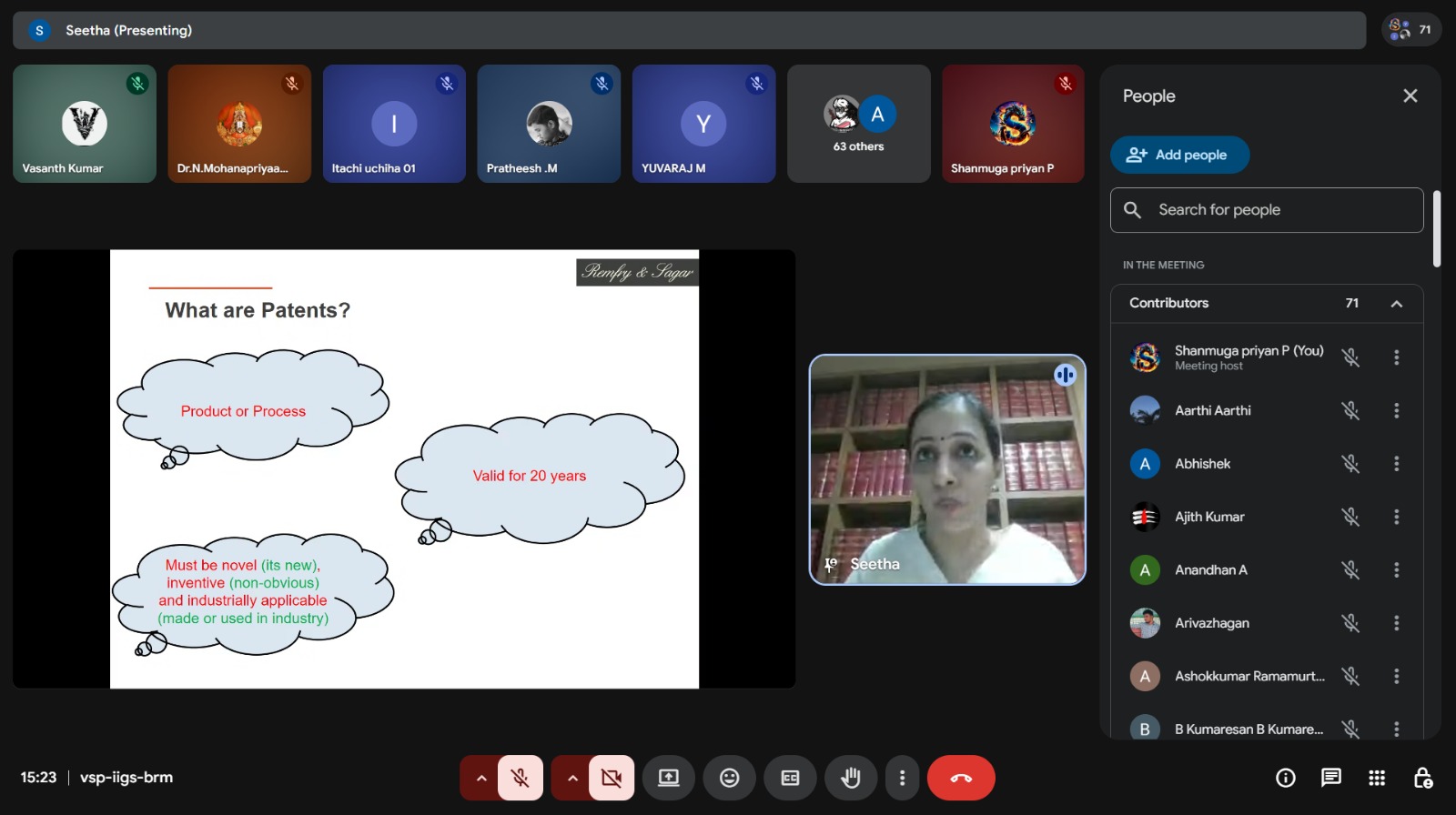Raise hand using the hand icon
The image size is (1456, 815).
coord(850,778)
